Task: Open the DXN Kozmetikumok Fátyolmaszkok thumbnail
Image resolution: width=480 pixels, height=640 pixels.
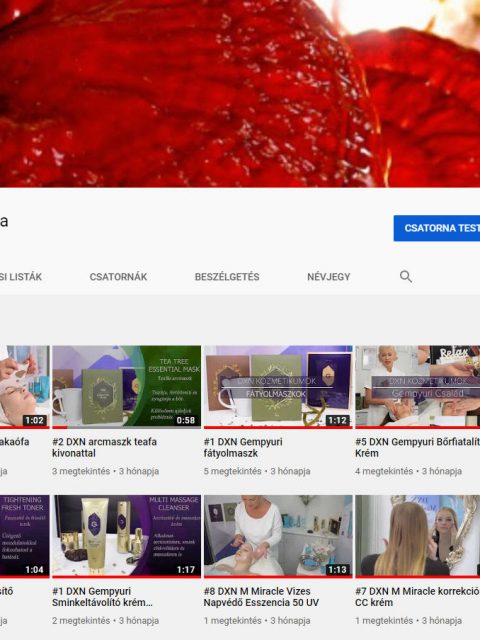Action: [x=278, y=386]
